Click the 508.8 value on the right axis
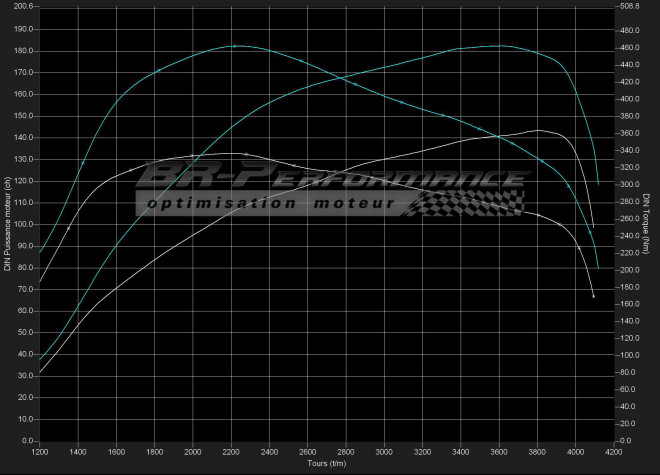This screenshot has height=475, width=660. point(628,6)
